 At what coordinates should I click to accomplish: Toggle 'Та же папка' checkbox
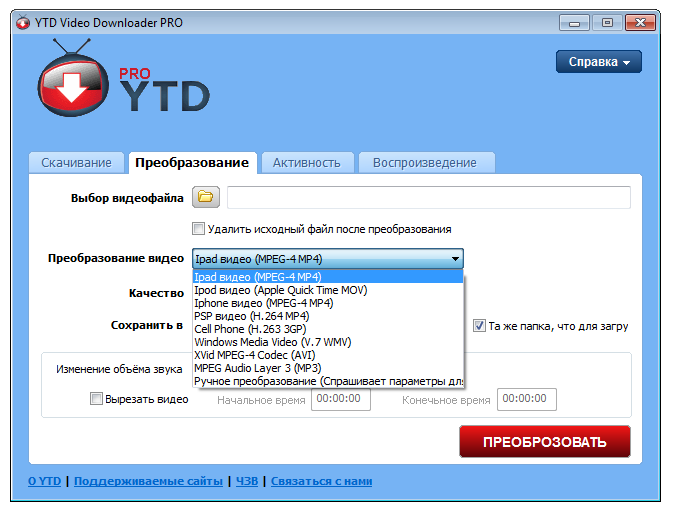[479, 325]
